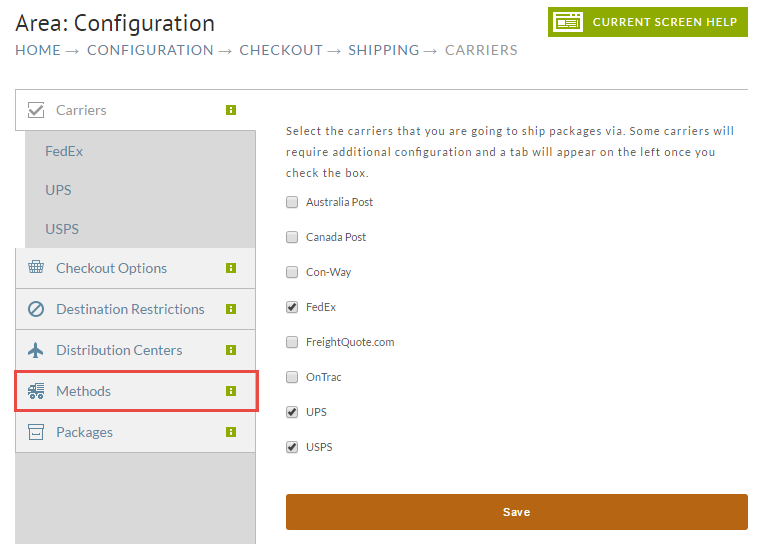This screenshot has width=760, height=544.
Task: Save the carrier selections
Action: click(517, 512)
